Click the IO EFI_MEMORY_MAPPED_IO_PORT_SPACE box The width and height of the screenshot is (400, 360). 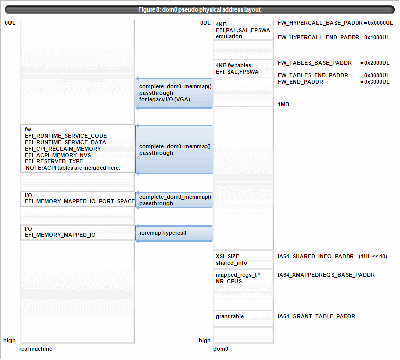pos(78,199)
